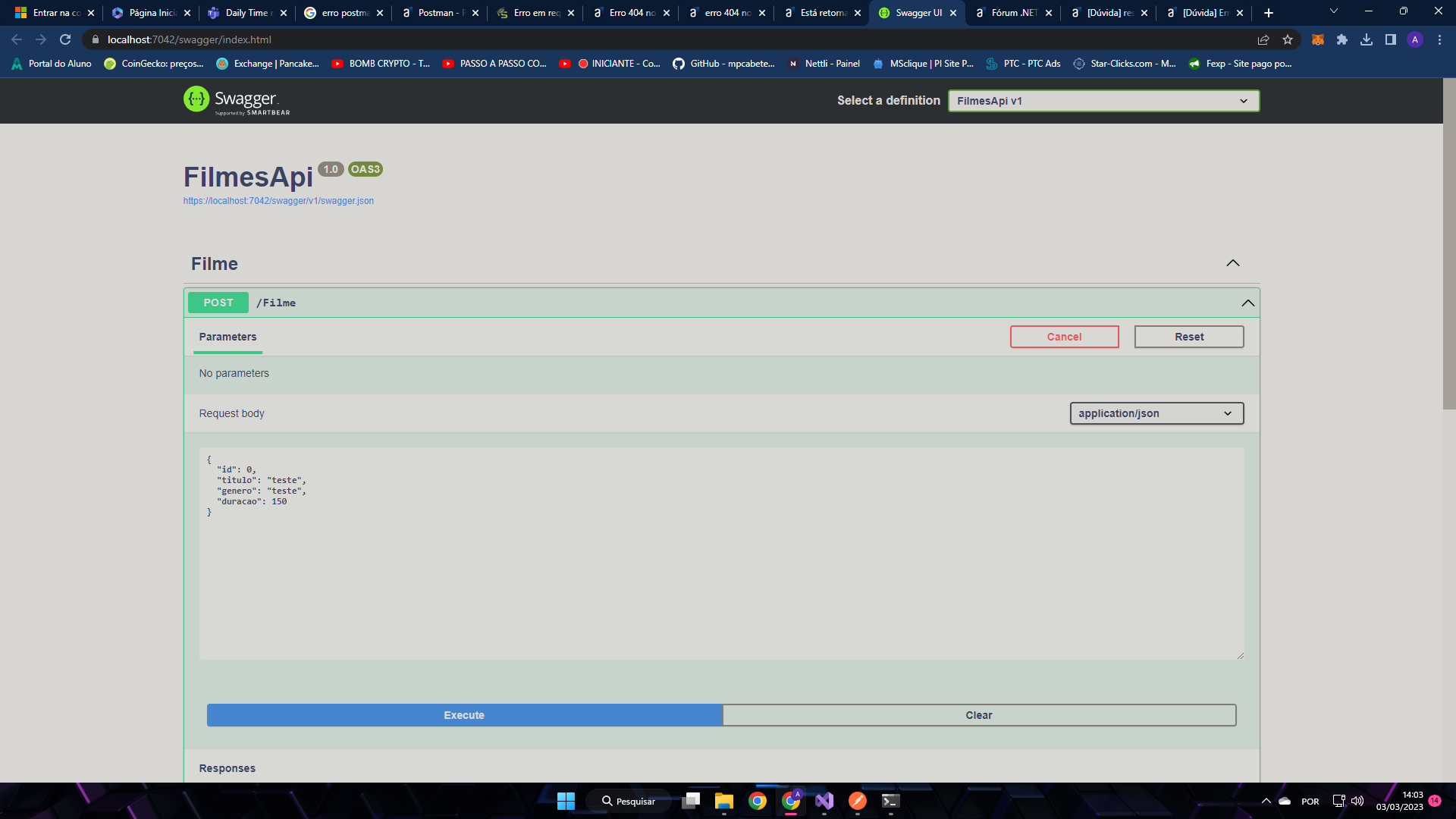1456x819 pixels.
Task: Collapse the POST /Filme operation chevron
Action: pyautogui.click(x=1247, y=303)
